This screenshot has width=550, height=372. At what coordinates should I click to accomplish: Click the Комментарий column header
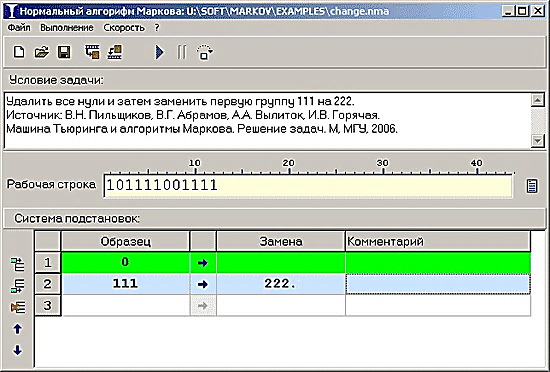tap(438, 241)
